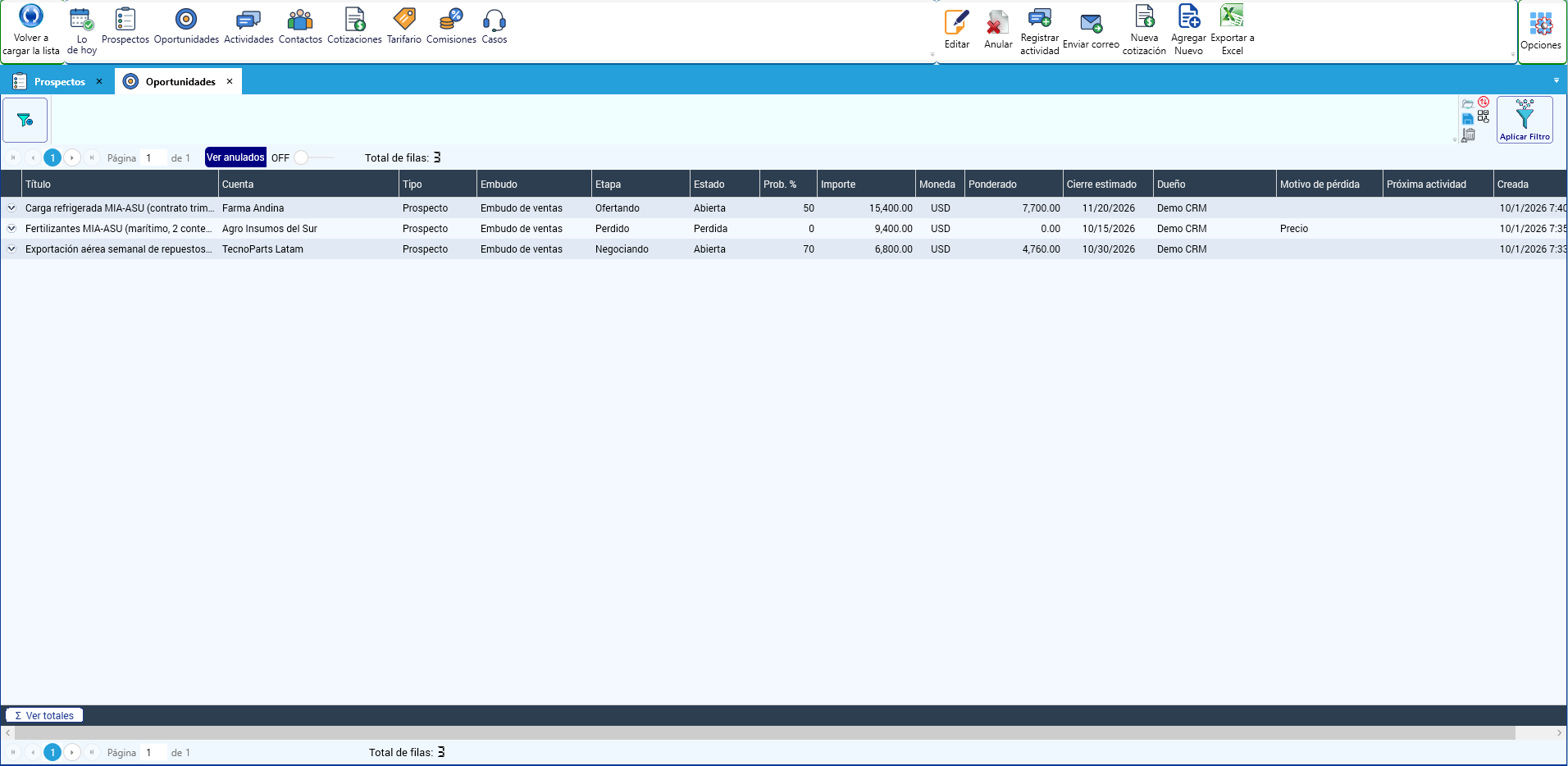Reload the list with Volver a cargar
Viewport: 1568px width, 766px height.
point(31,30)
